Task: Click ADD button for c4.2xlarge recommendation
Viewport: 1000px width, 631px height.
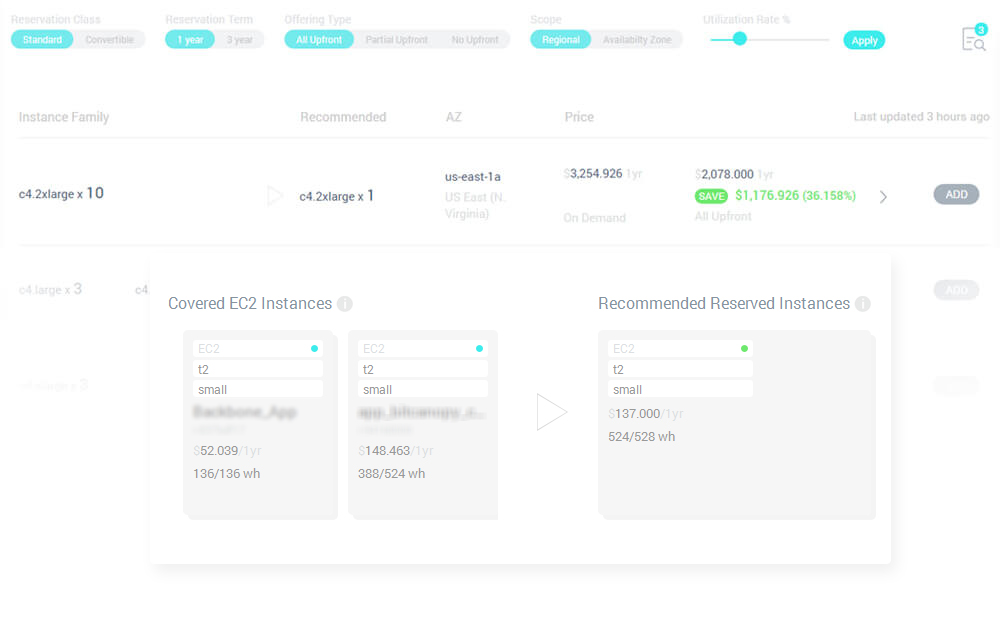Action: click(x=956, y=194)
